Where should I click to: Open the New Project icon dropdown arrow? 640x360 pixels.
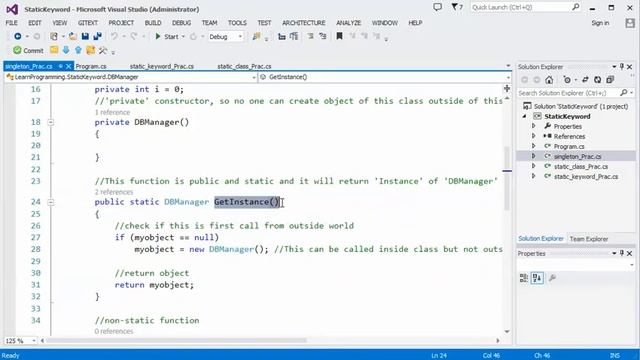coord(63,37)
